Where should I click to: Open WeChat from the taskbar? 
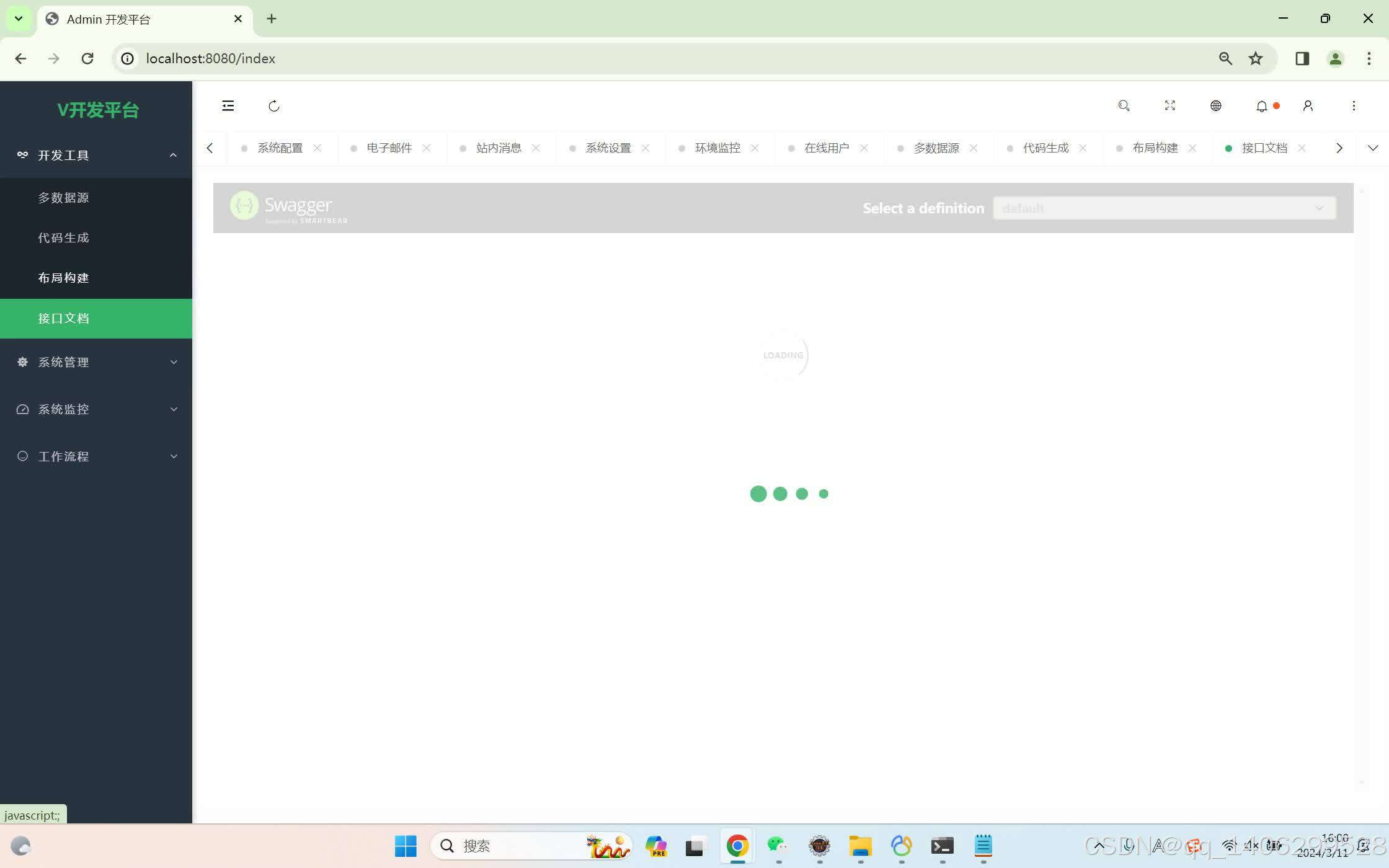(x=778, y=846)
